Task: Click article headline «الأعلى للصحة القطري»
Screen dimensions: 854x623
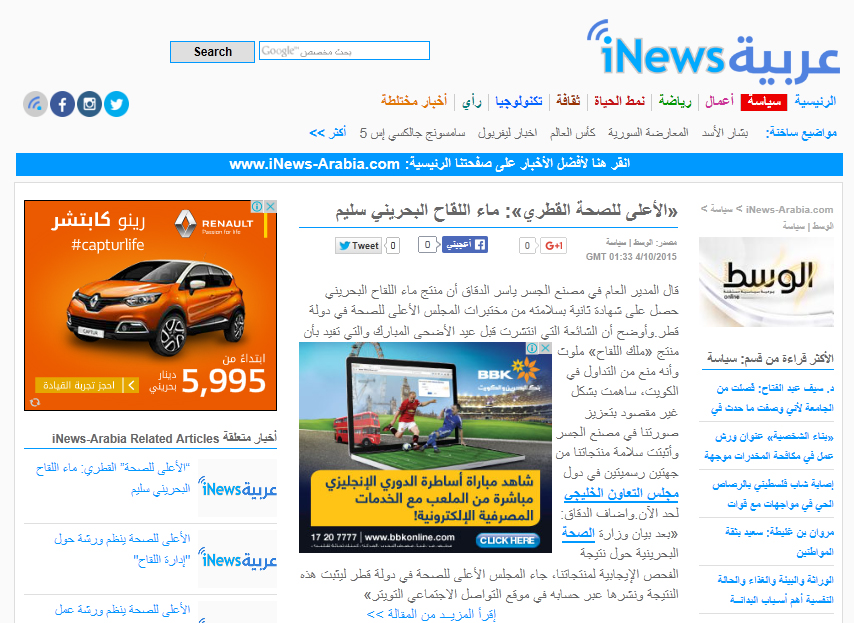Action: [507, 211]
